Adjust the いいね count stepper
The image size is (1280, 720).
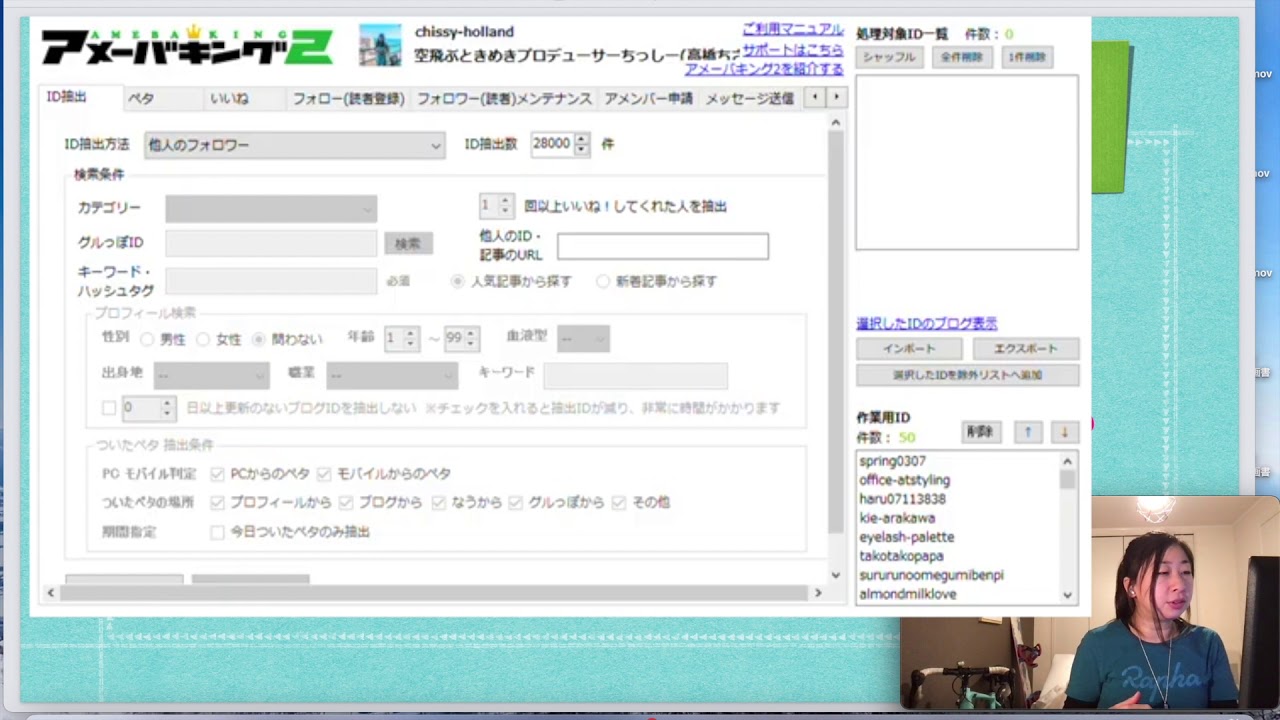pos(504,205)
